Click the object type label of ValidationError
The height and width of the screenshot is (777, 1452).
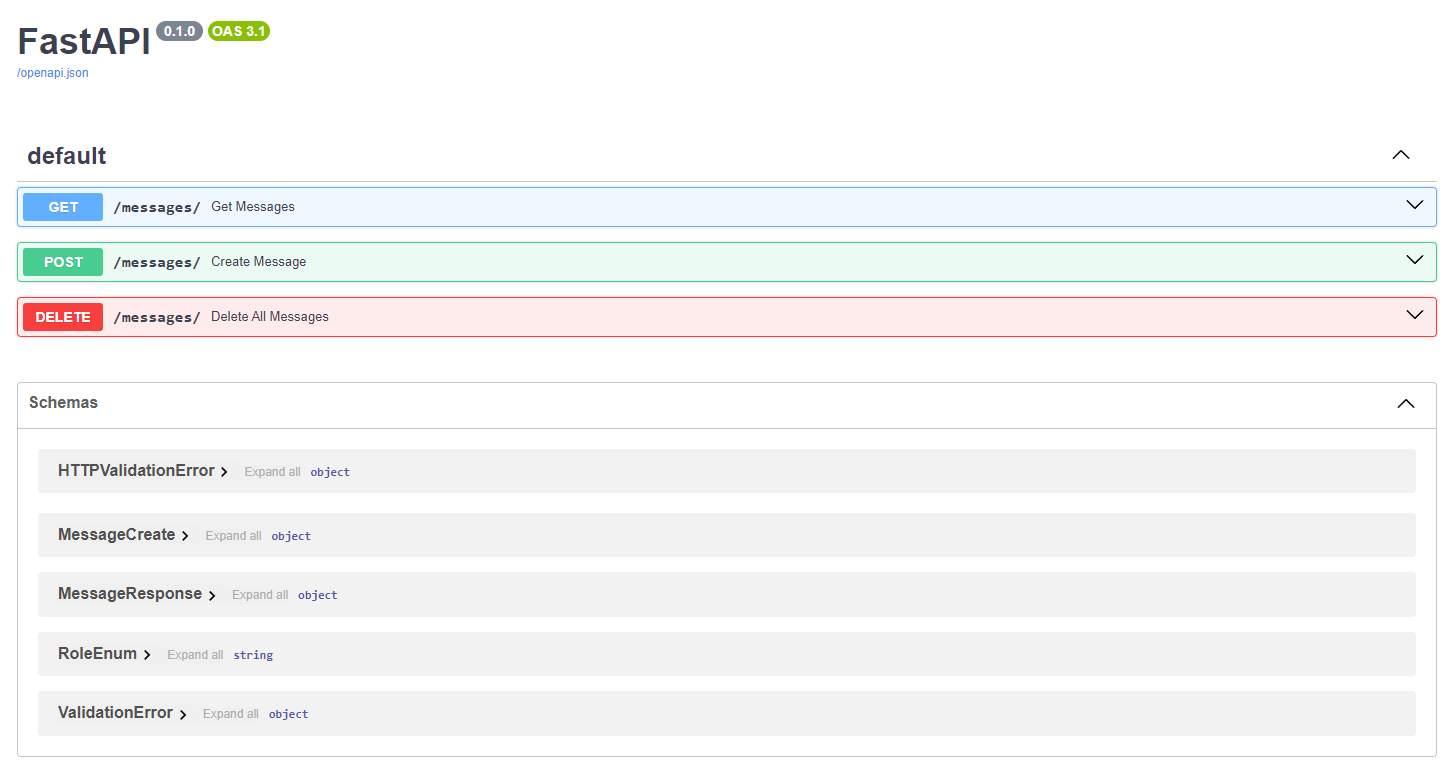288,714
